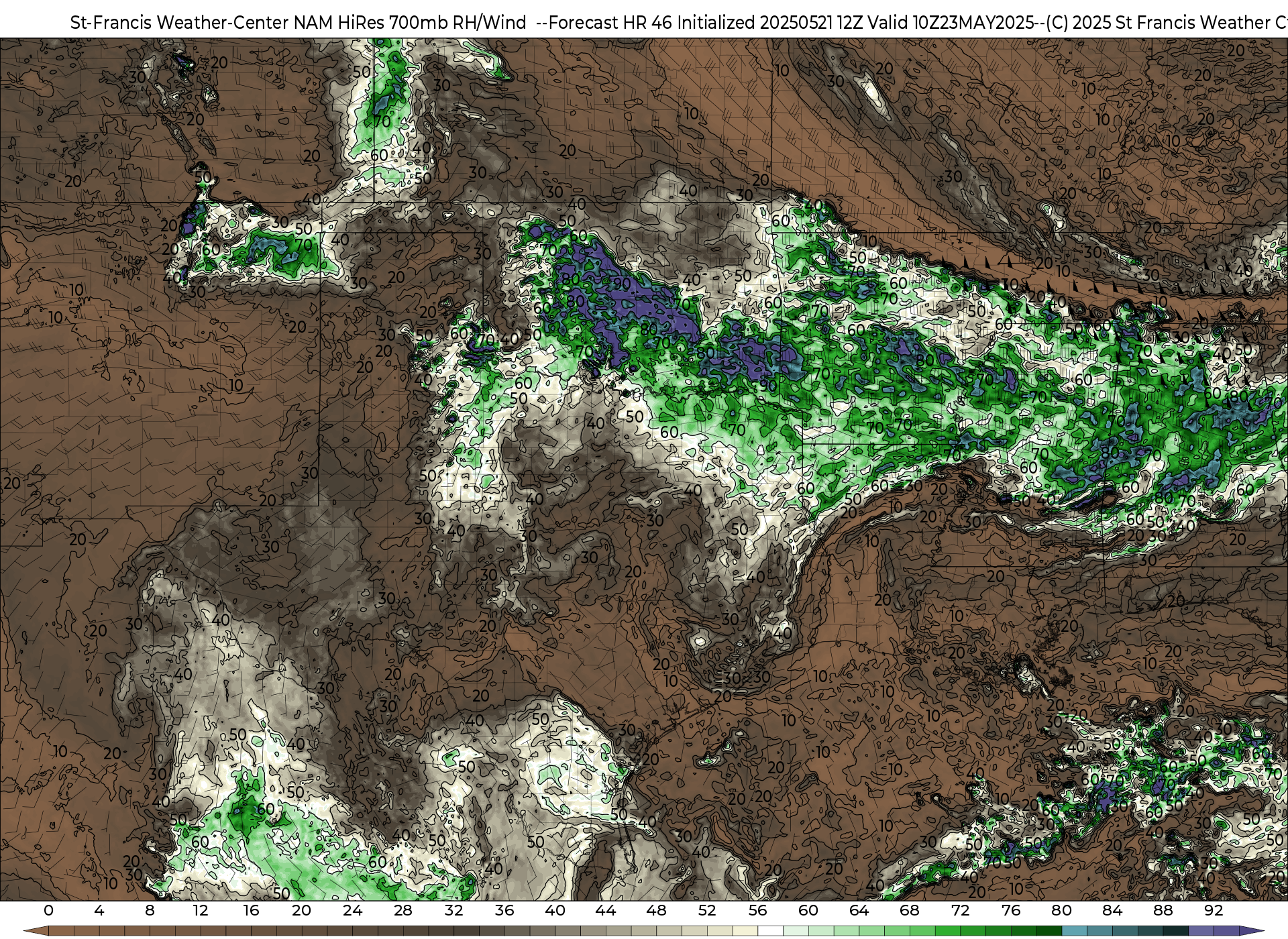The image size is (1288, 939).
Task: Click the colorbar tick label "36"
Action: (504, 911)
